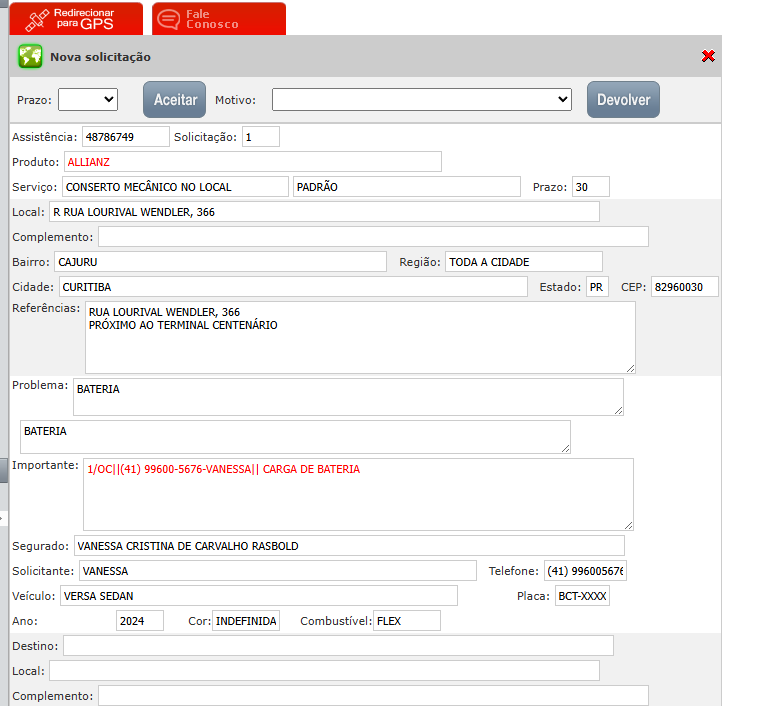Click the Local field with RUA LOURIVAL WENDLER

tap(324, 212)
